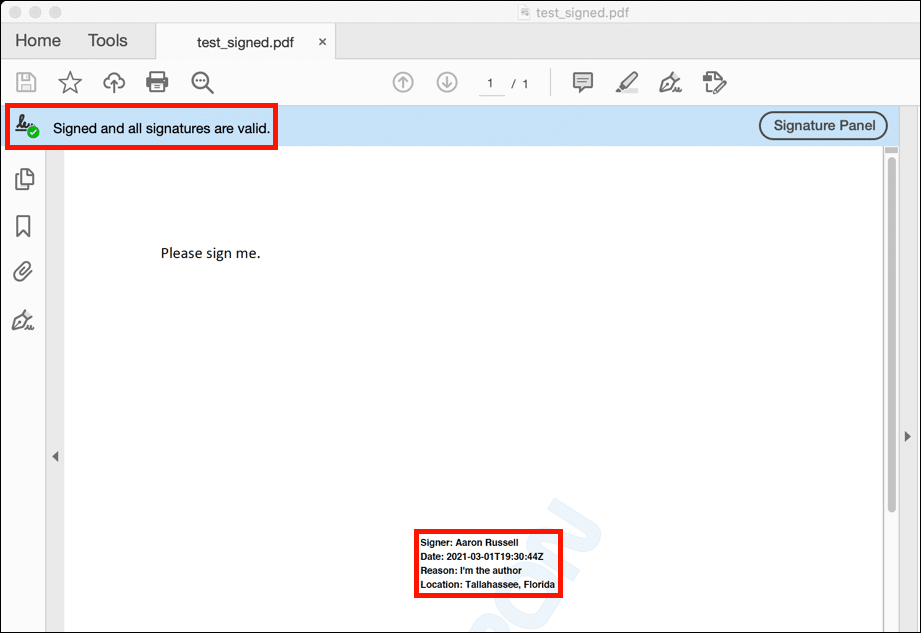Switch to the Home tab
921x633 pixels.
tap(38, 41)
